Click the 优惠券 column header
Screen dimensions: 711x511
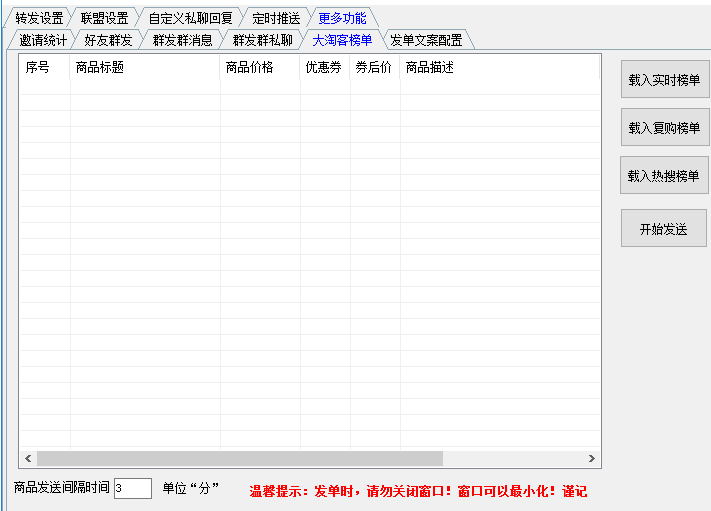pyautogui.click(x=325, y=67)
